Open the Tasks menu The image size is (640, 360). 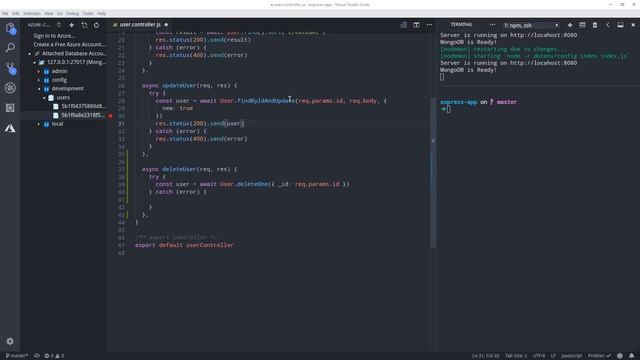[x=88, y=13]
